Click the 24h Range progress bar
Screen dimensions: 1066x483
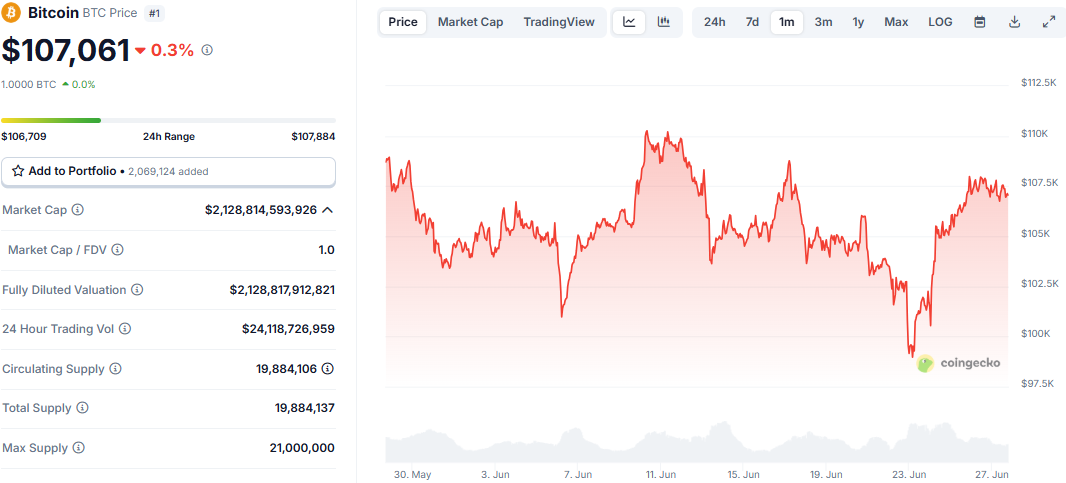(169, 120)
